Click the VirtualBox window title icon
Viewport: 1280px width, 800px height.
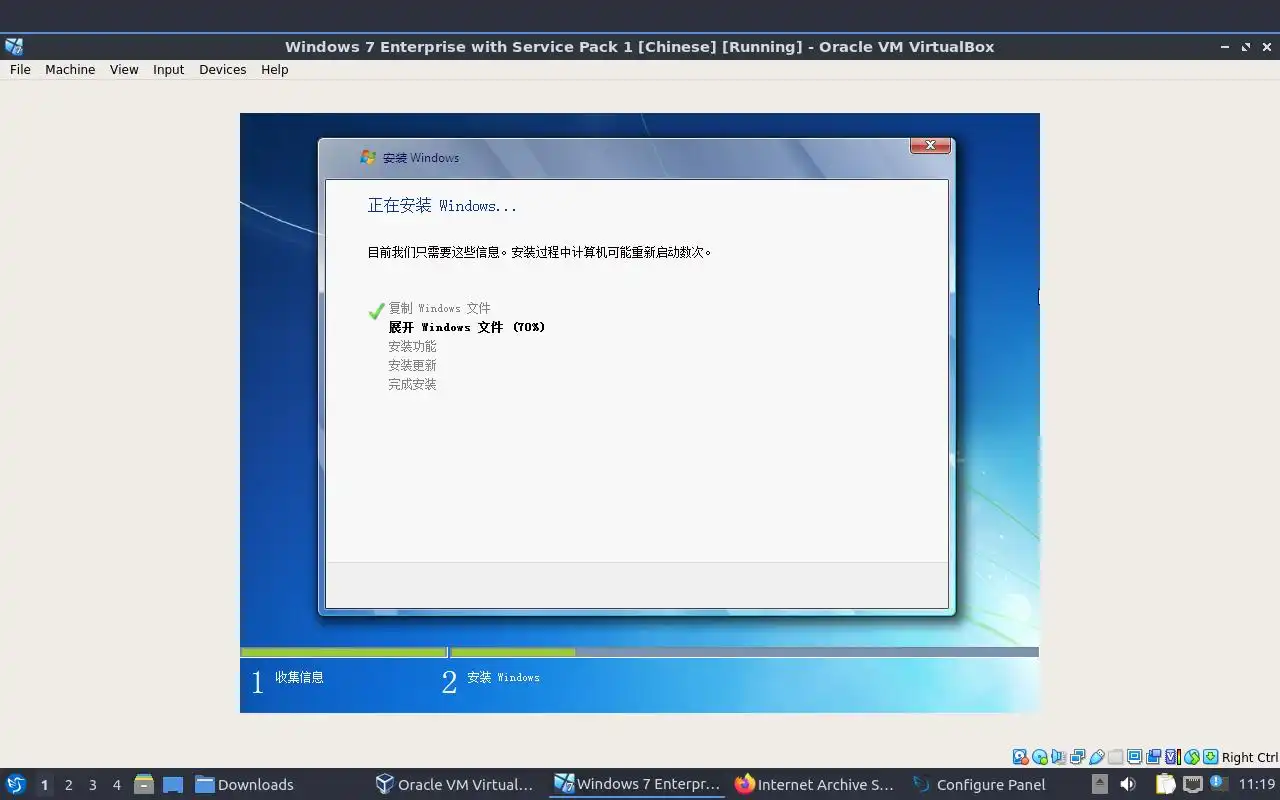(14, 46)
